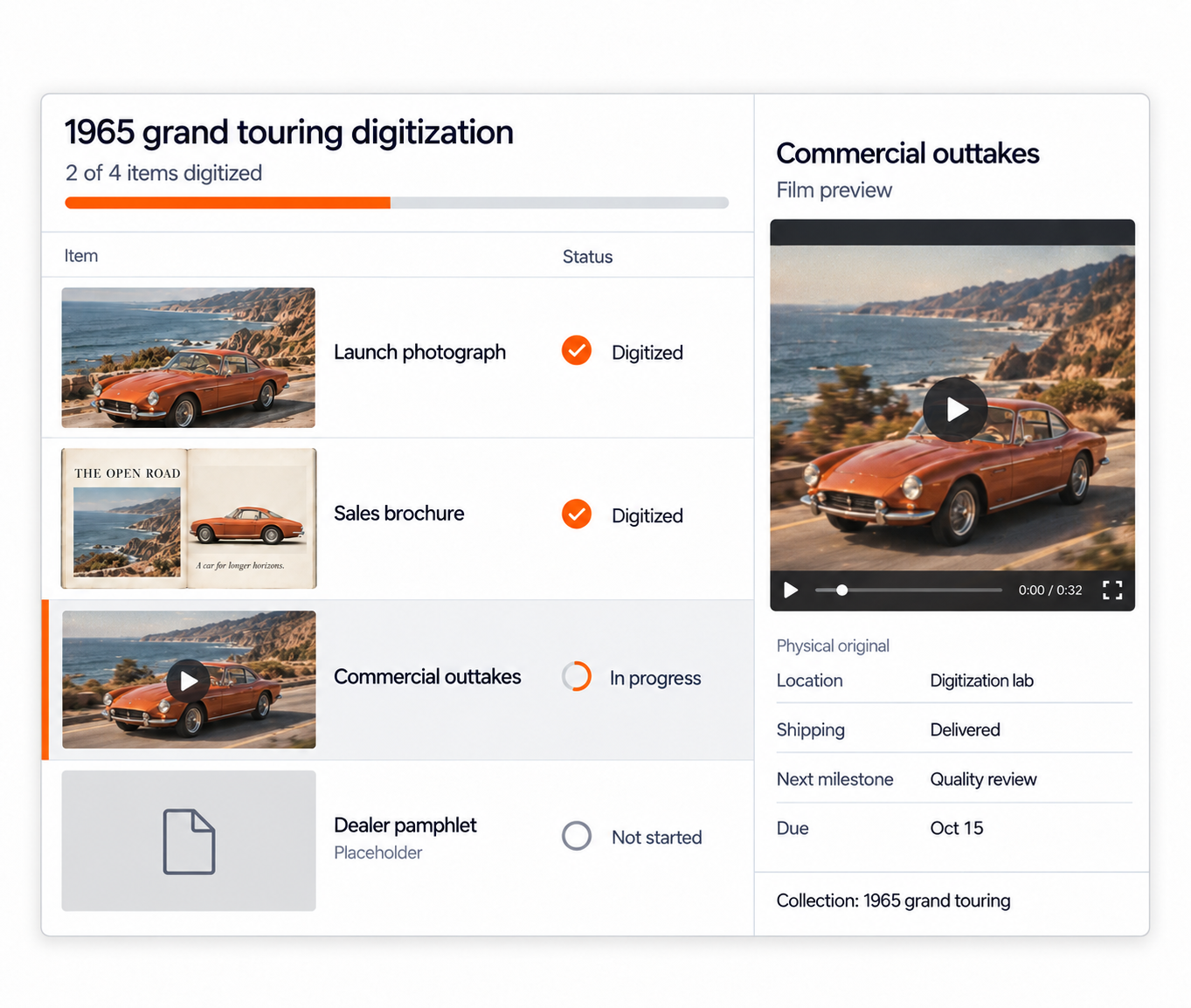This screenshot has height=1008, width=1191.
Task: Click the In progress spinner icon
Action: [577, 676]
